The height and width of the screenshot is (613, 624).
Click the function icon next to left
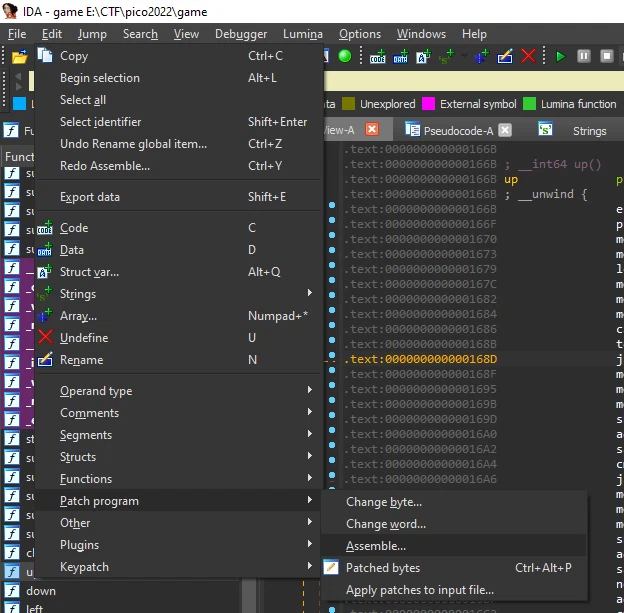pos(12,608)
